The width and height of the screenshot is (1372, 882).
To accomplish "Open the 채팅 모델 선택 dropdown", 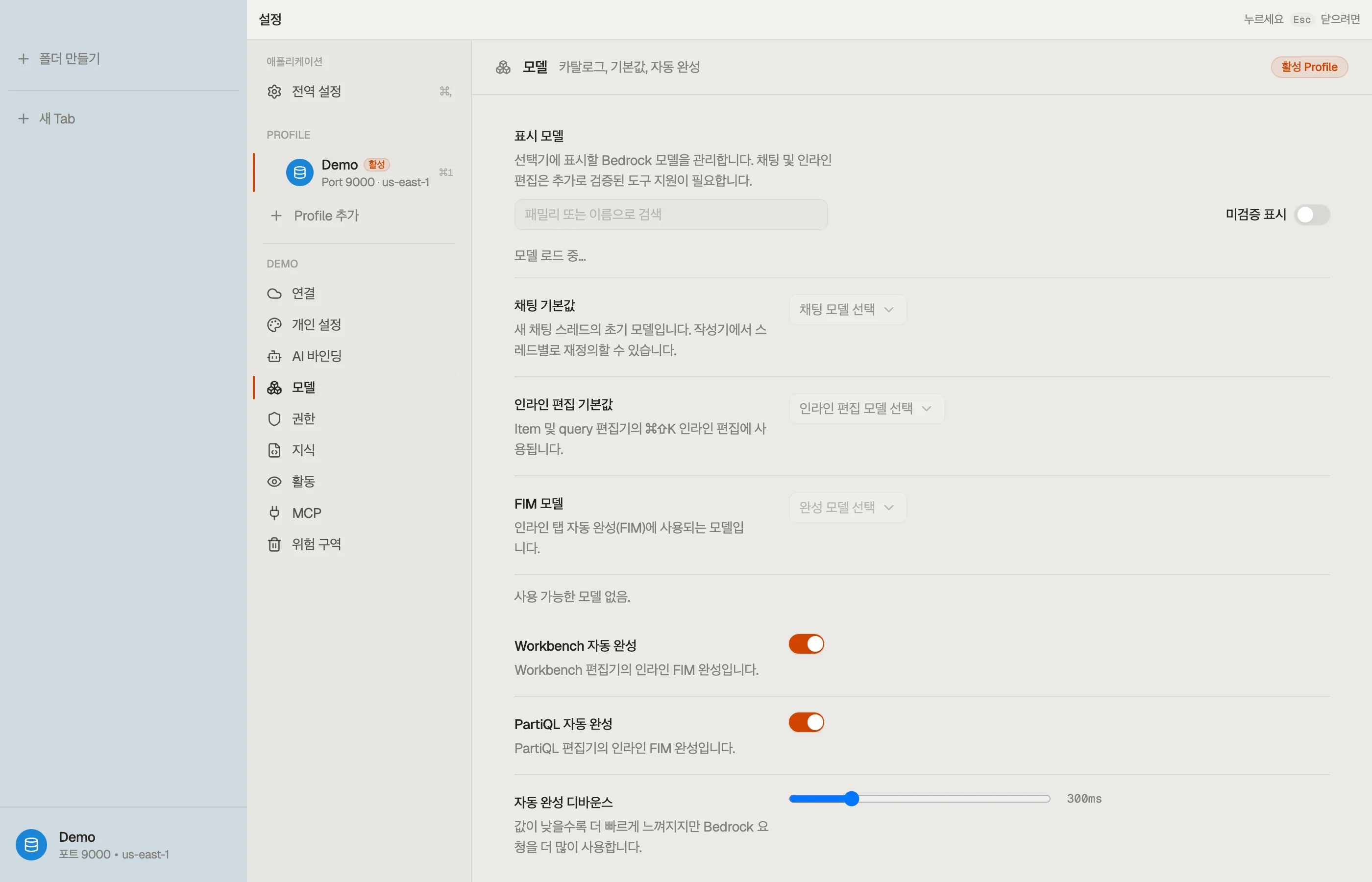I will 848,309.
